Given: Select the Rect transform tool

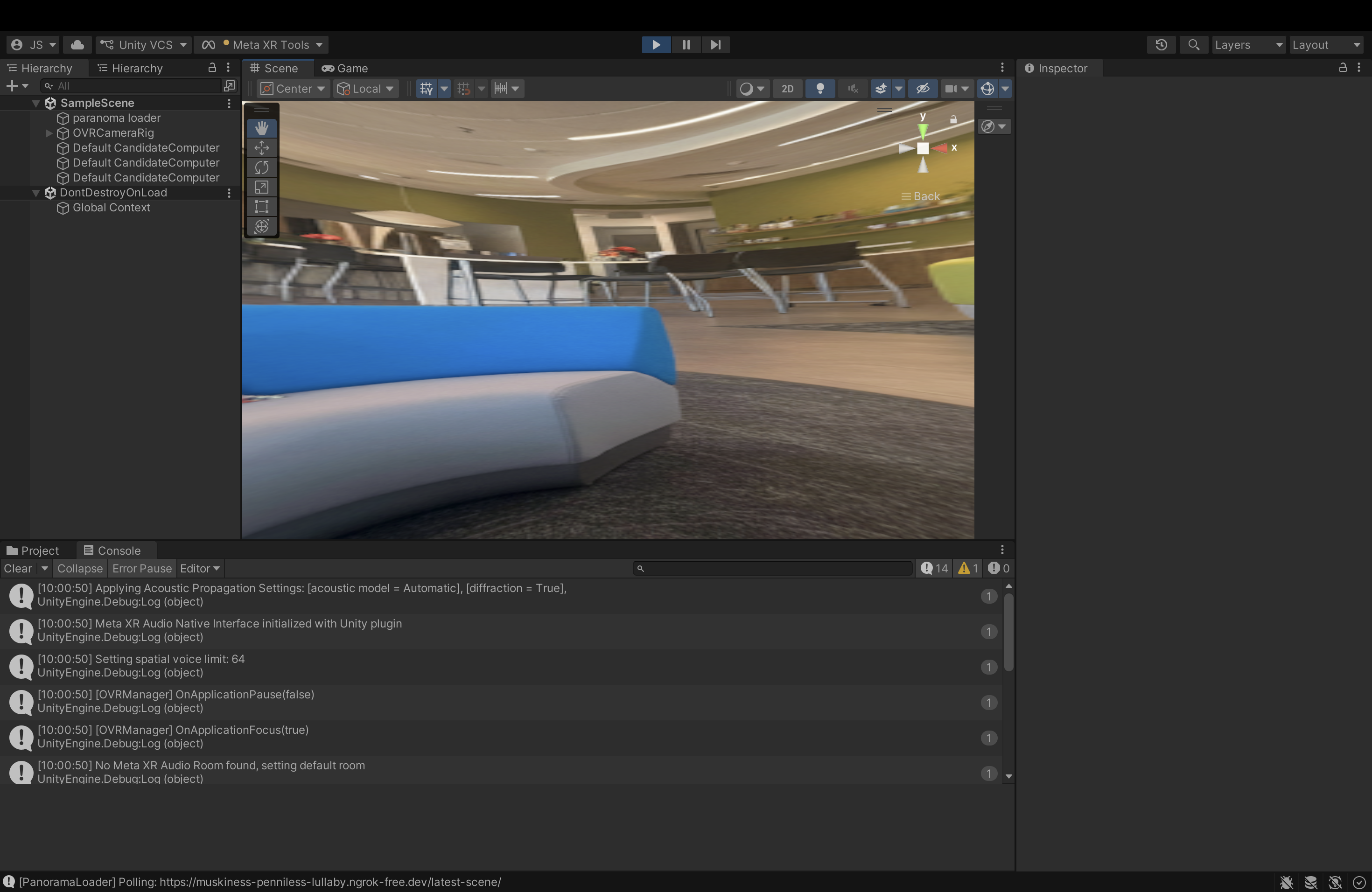Looking at the screenshot, I should pos(262,207).
